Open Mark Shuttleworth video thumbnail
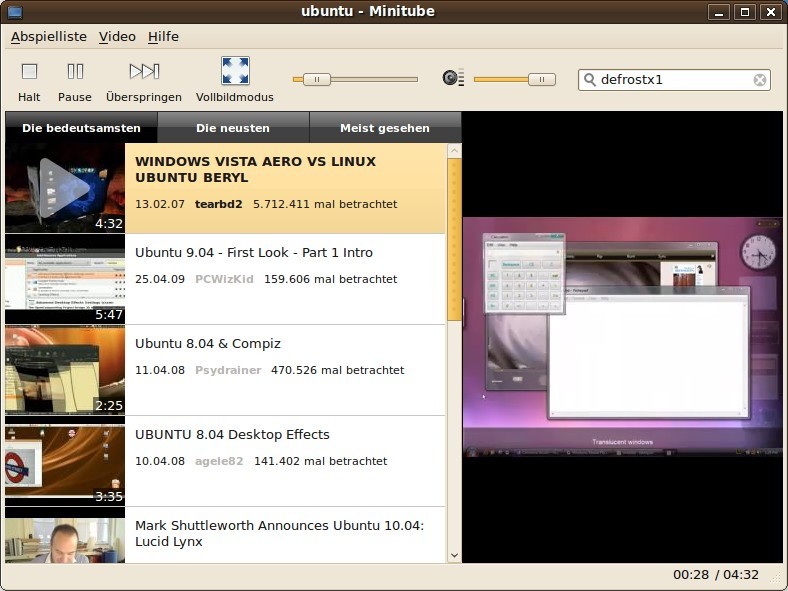This screenshot has height=591, width=788. [x=65, y=535]
